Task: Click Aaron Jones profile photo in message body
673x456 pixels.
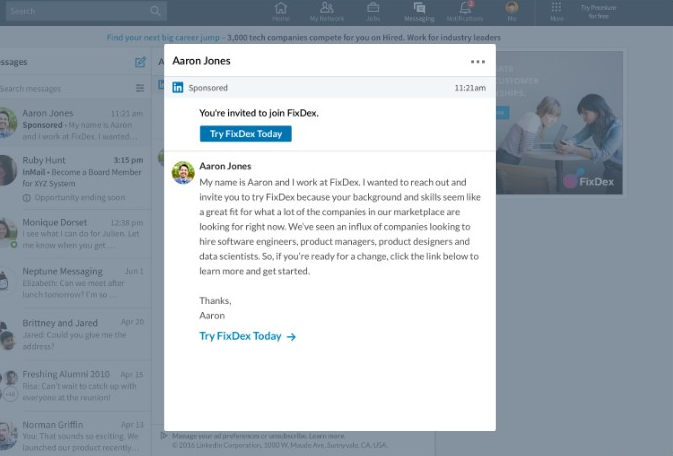Action: pos(183,173)
